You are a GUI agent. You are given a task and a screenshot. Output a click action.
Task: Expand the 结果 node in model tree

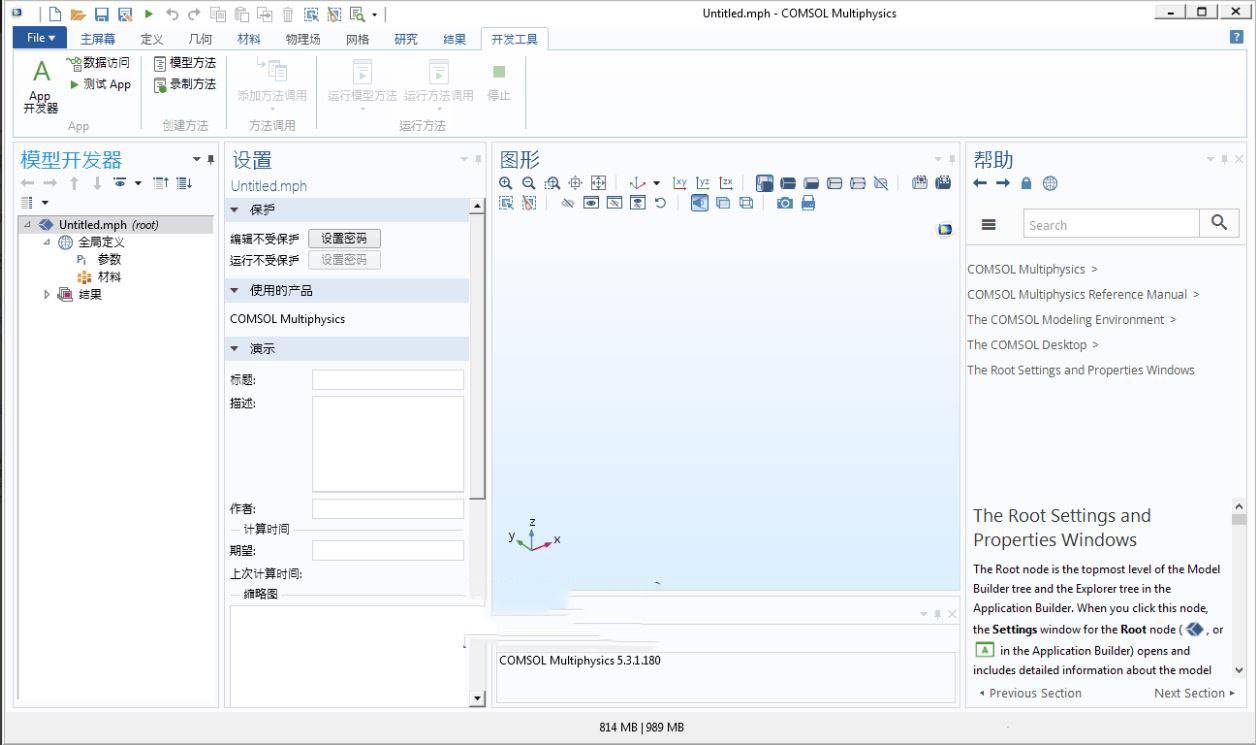tap(47, 295)
